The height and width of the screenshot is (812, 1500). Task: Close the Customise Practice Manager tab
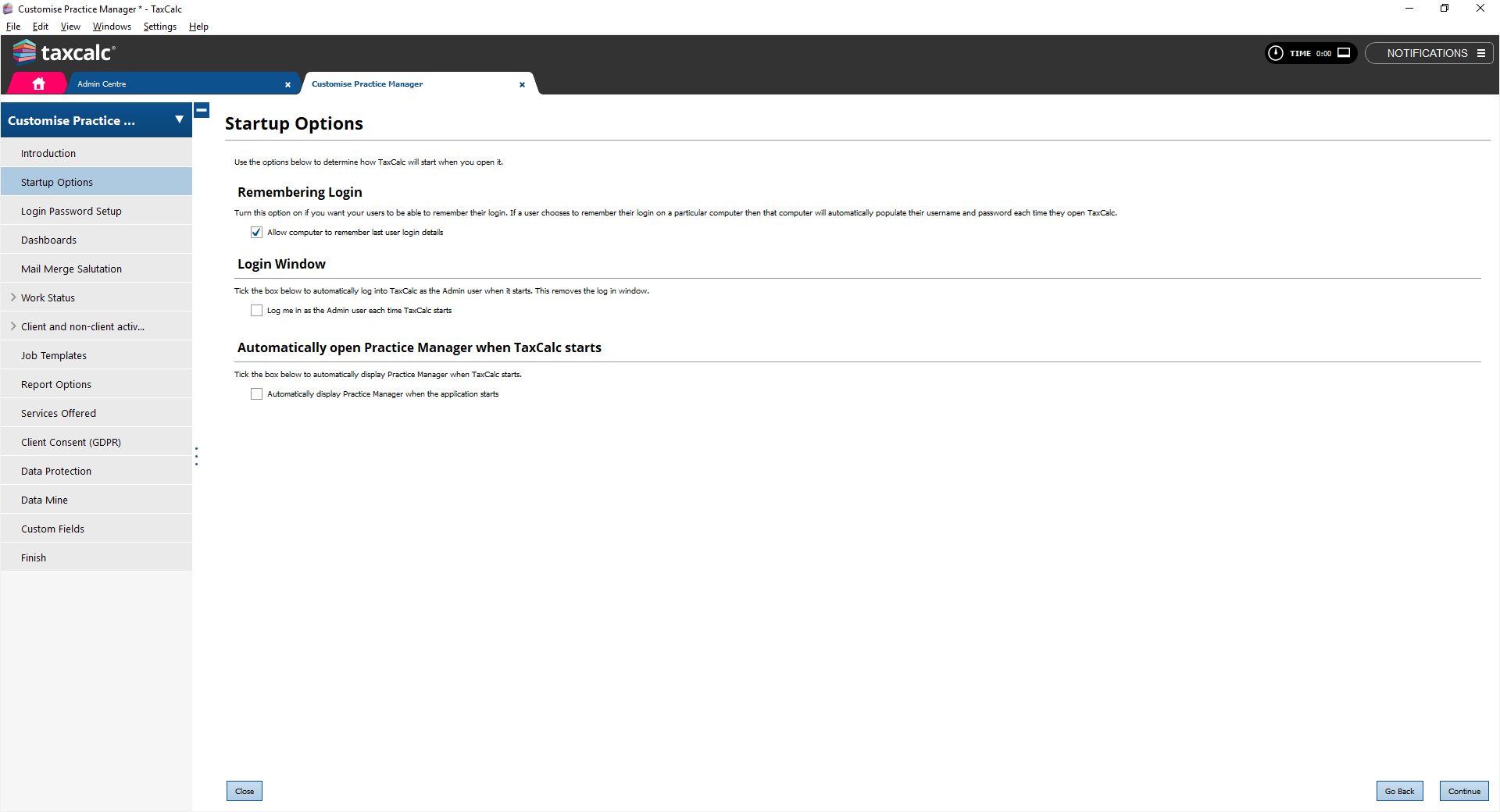522,84
